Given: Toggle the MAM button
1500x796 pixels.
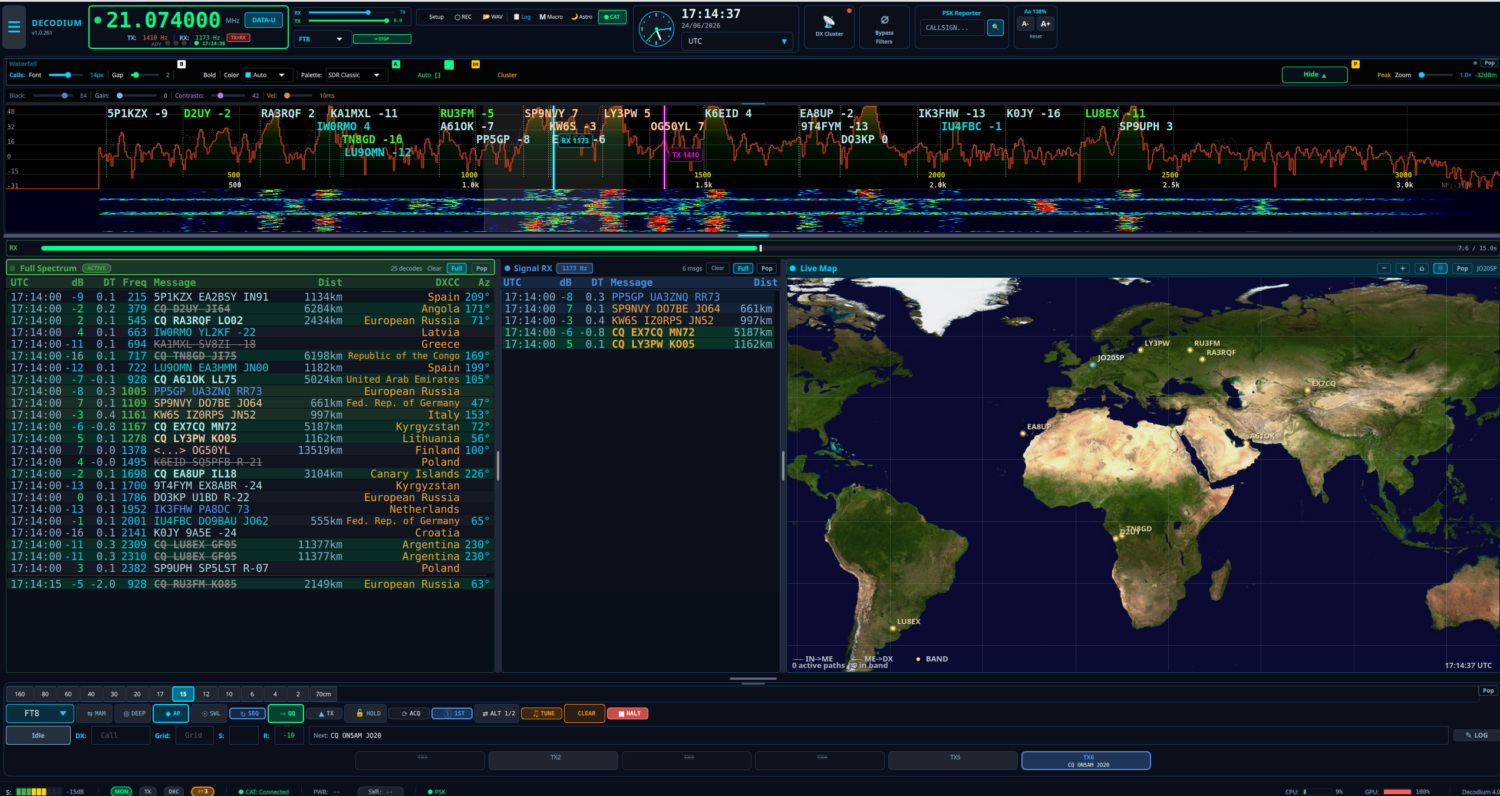Looking at the screenshot, I should (x=95, y=713).
